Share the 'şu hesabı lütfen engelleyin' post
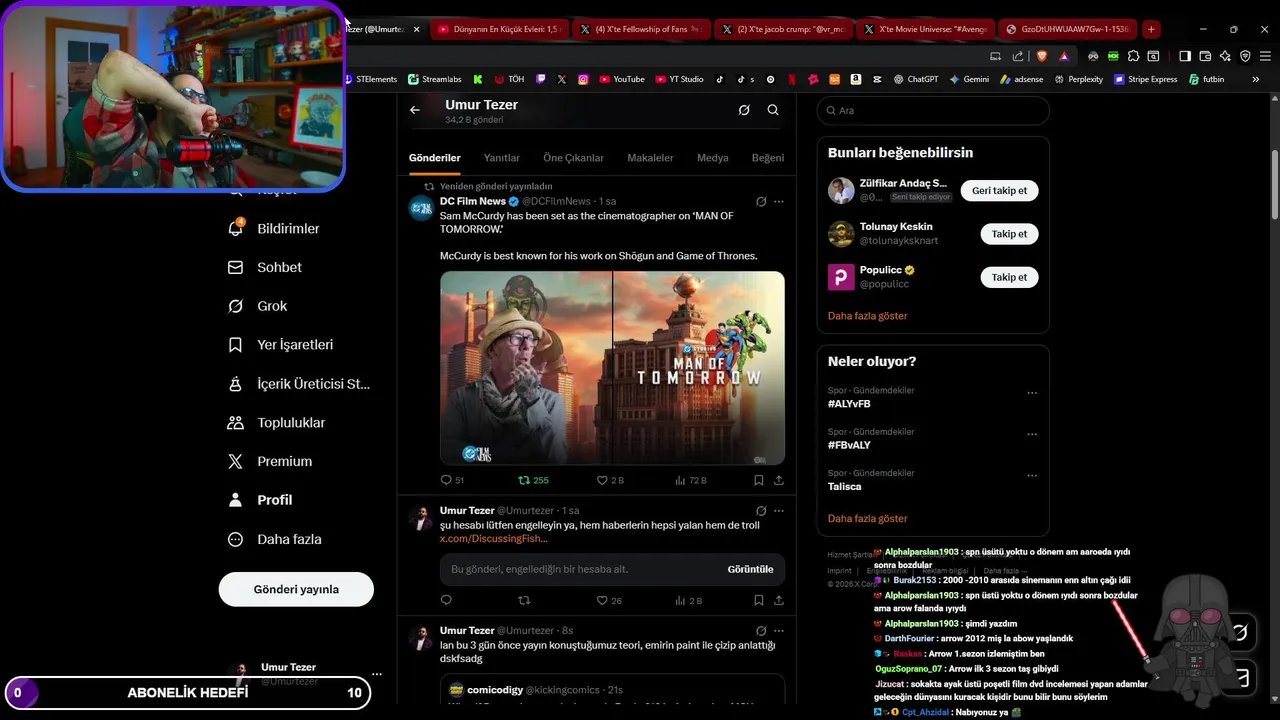The image size is (1280, 720). tap(779, 600)
